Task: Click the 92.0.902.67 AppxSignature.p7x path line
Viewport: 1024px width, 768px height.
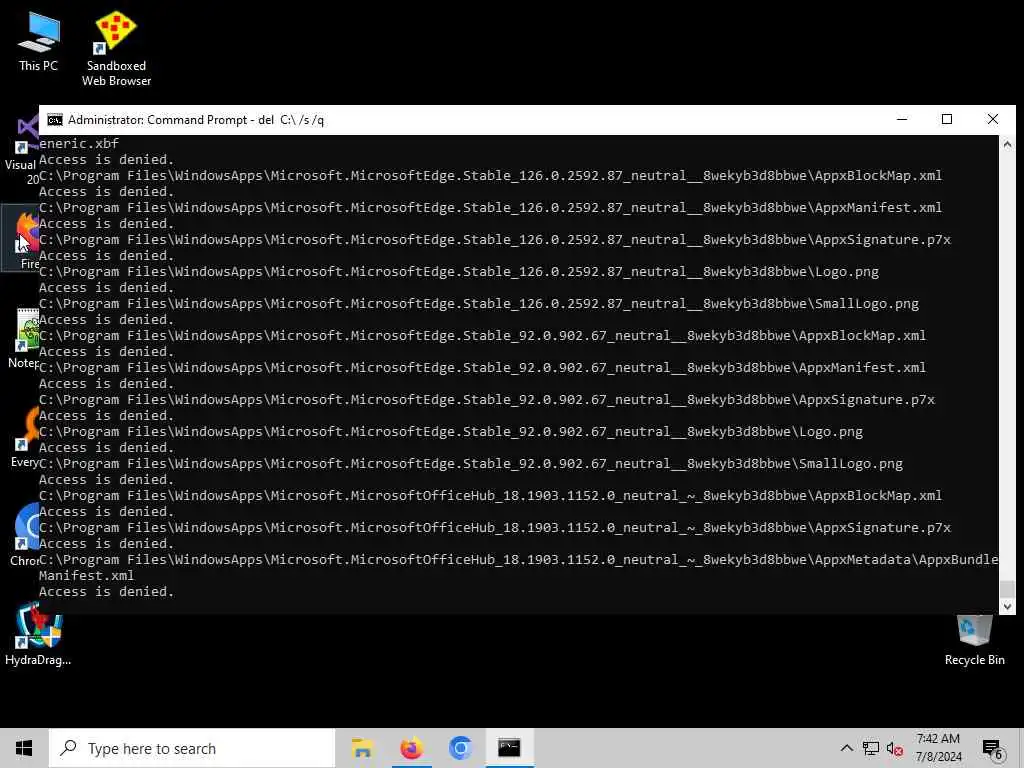Action: (487, 400)
